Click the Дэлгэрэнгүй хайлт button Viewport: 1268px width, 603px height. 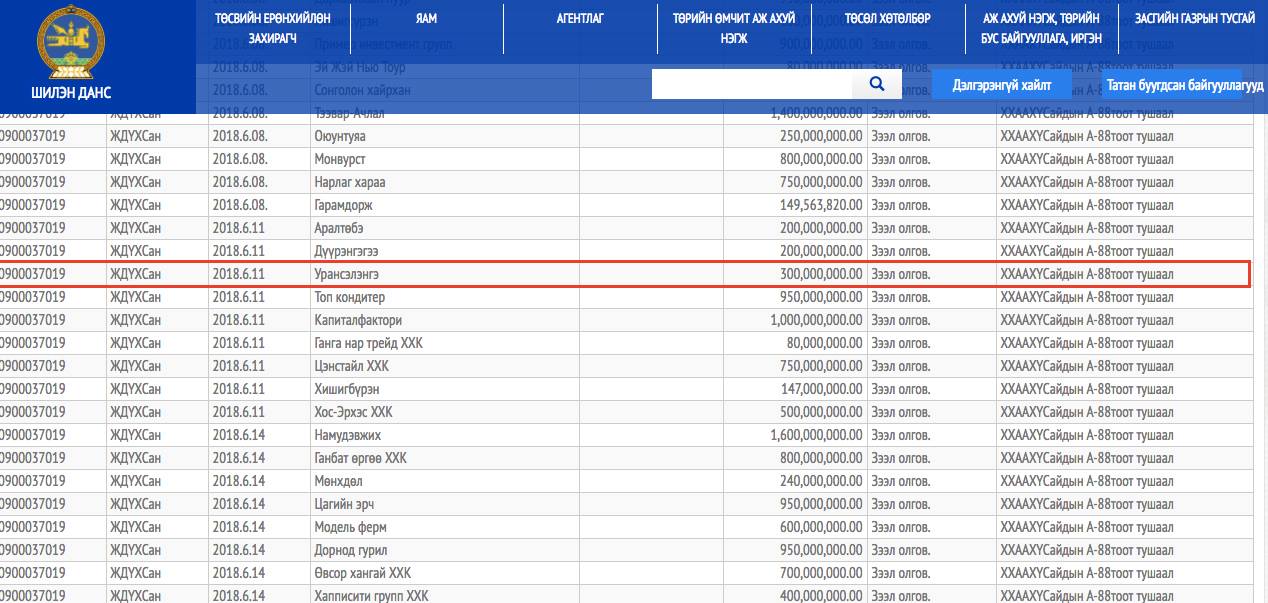coord(1002,85)
